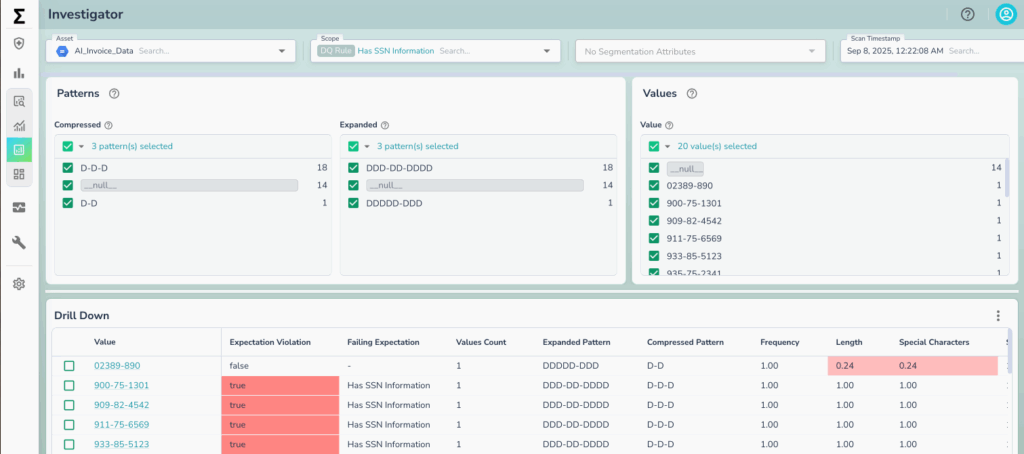Image resolution: width=1024 pixels, height=454 pixels.
Task: Select the wrench tools icon
Action: tap(19, 242)
